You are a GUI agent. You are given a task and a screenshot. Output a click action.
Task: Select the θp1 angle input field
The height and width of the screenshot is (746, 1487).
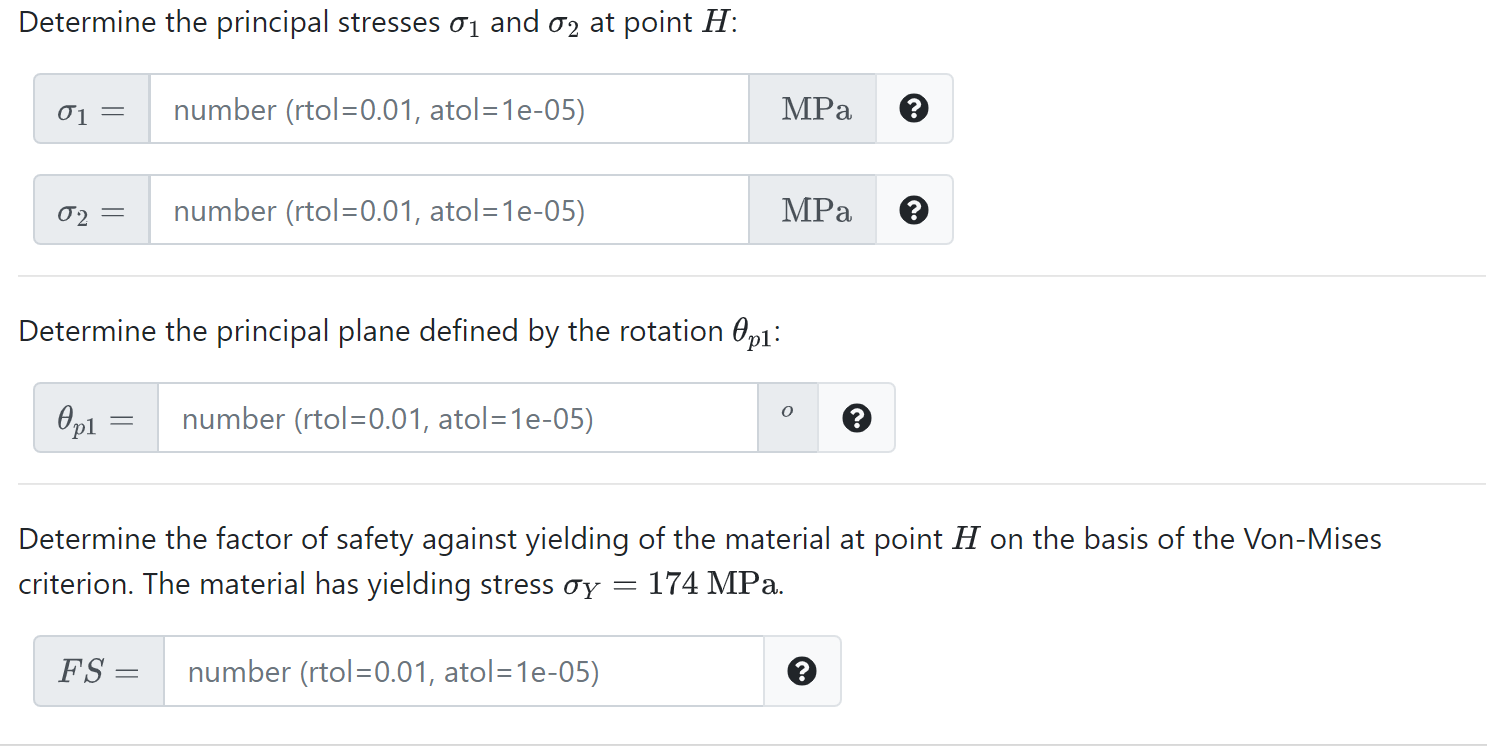(456, 419)
